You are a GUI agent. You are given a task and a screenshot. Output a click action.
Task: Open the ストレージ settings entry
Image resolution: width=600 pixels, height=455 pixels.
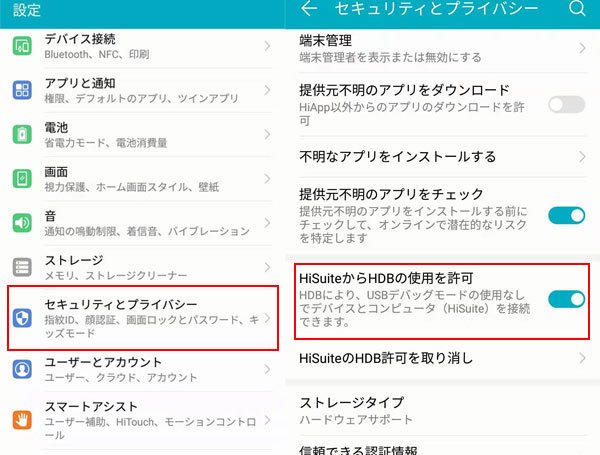[x=142, y=267]
